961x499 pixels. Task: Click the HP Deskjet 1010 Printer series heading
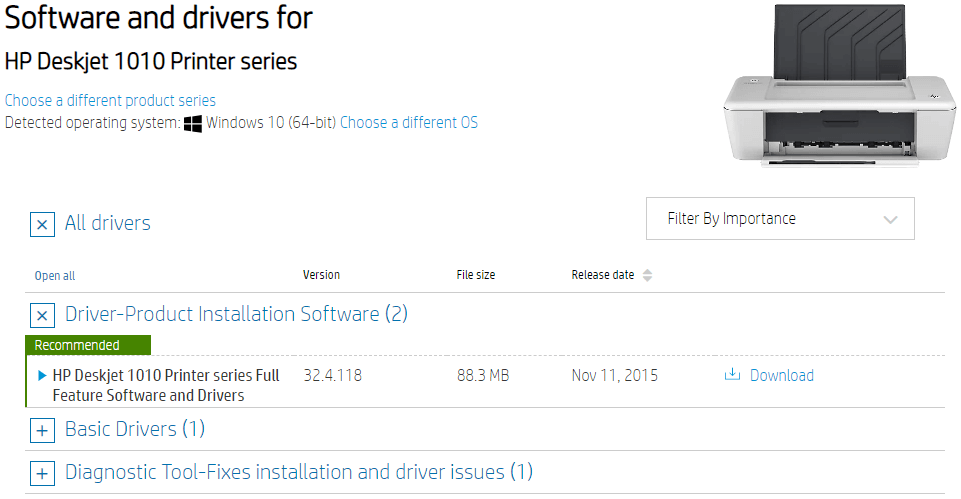tap(151, 61)
